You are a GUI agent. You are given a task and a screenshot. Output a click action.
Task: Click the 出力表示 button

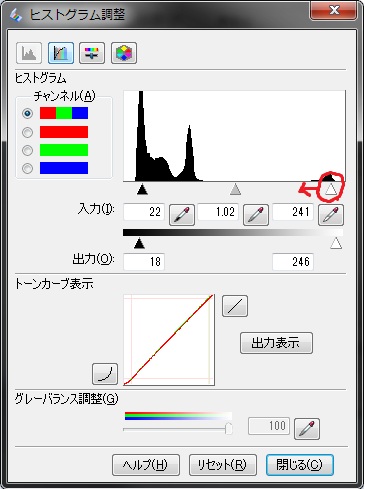coord(276,343)
